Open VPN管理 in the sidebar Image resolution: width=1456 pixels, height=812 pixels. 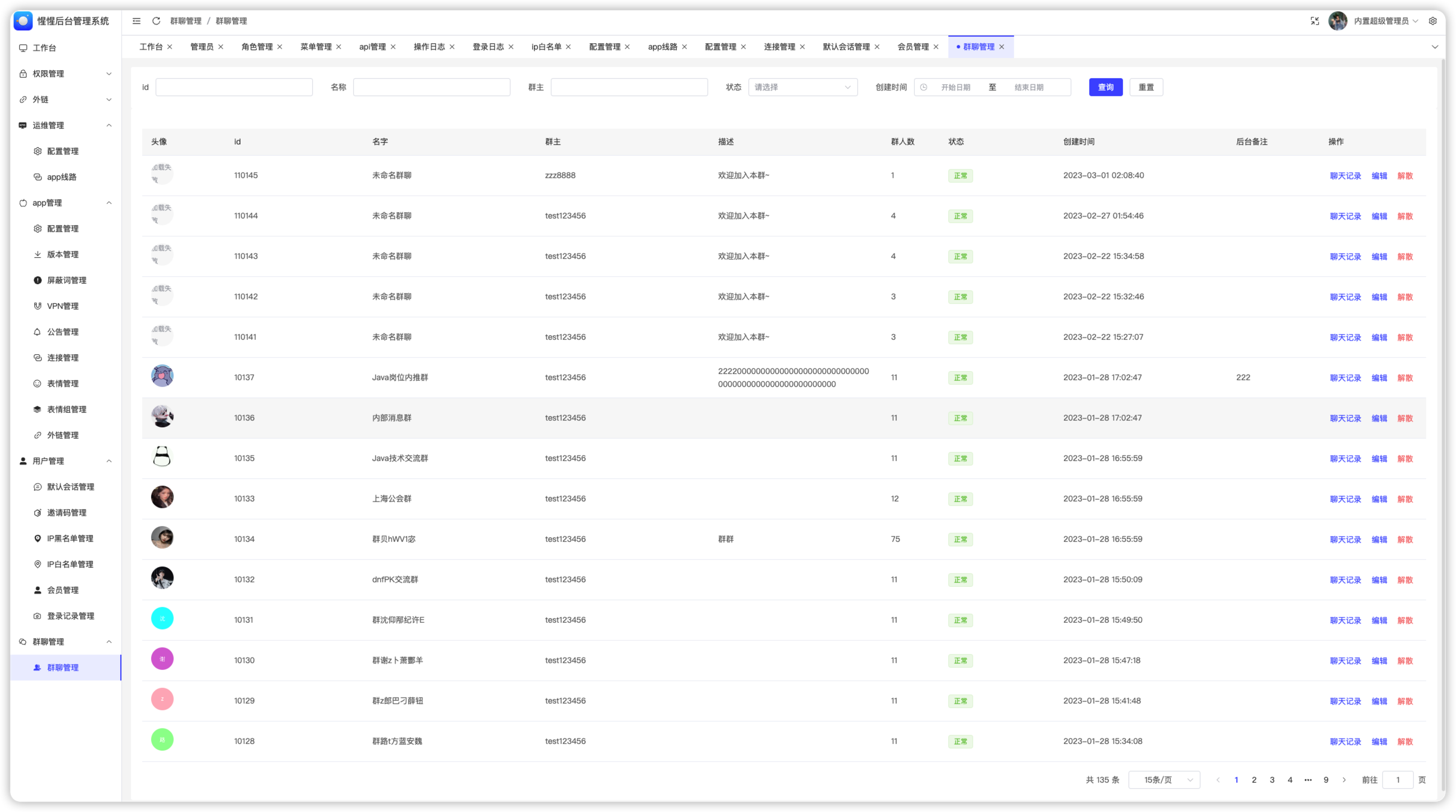[62, 306]
